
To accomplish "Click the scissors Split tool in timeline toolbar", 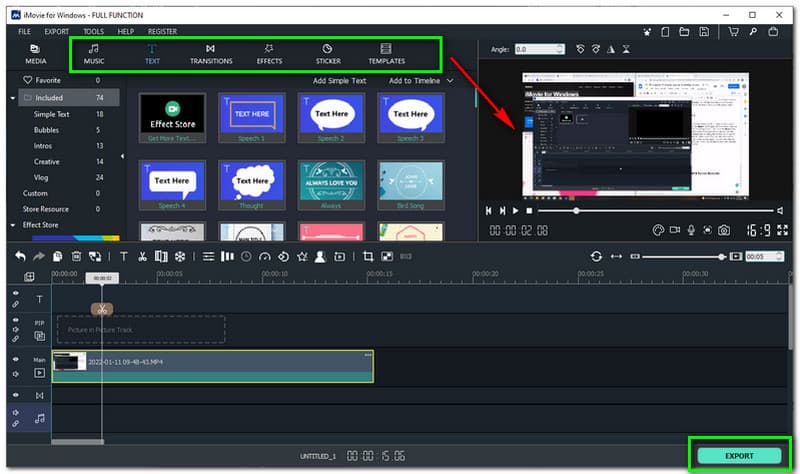I will [x=142, y=257].
